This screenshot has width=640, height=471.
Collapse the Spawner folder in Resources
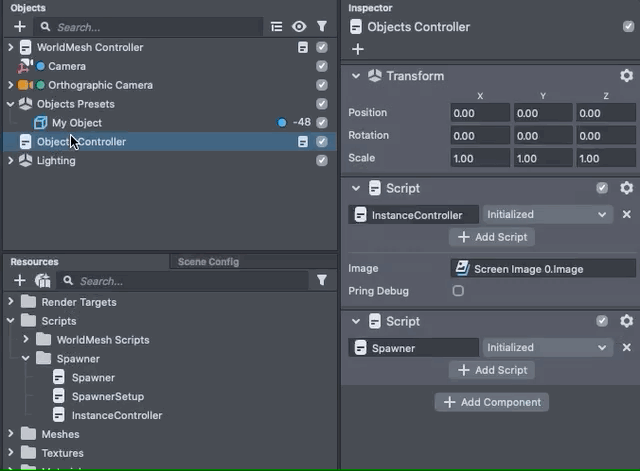click(x=26, y=358)
